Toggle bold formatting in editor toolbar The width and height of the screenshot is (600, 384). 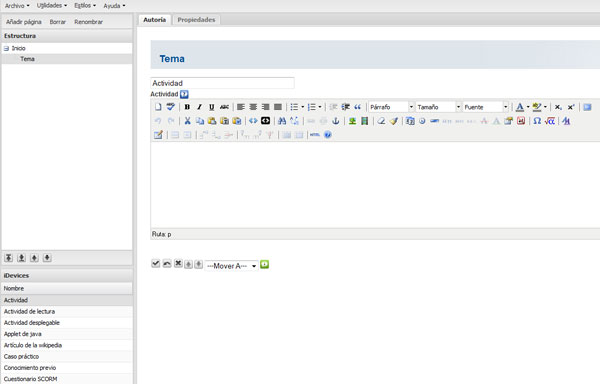(187, 107)
